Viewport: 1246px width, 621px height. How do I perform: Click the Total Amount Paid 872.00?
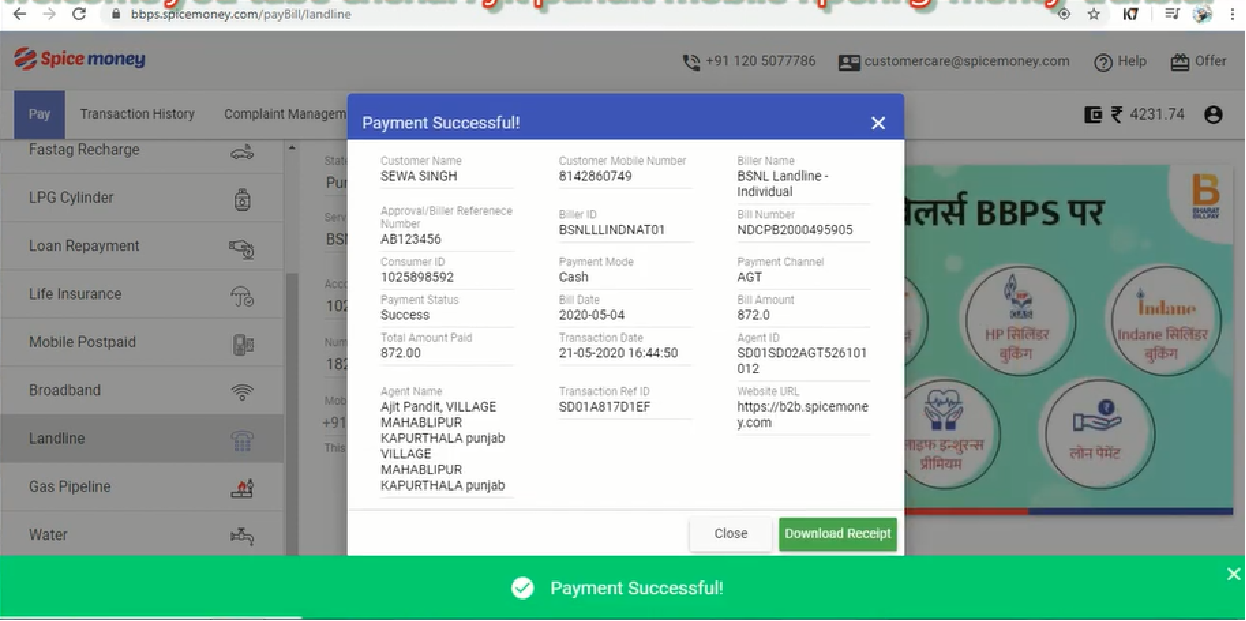coord(401,353)
